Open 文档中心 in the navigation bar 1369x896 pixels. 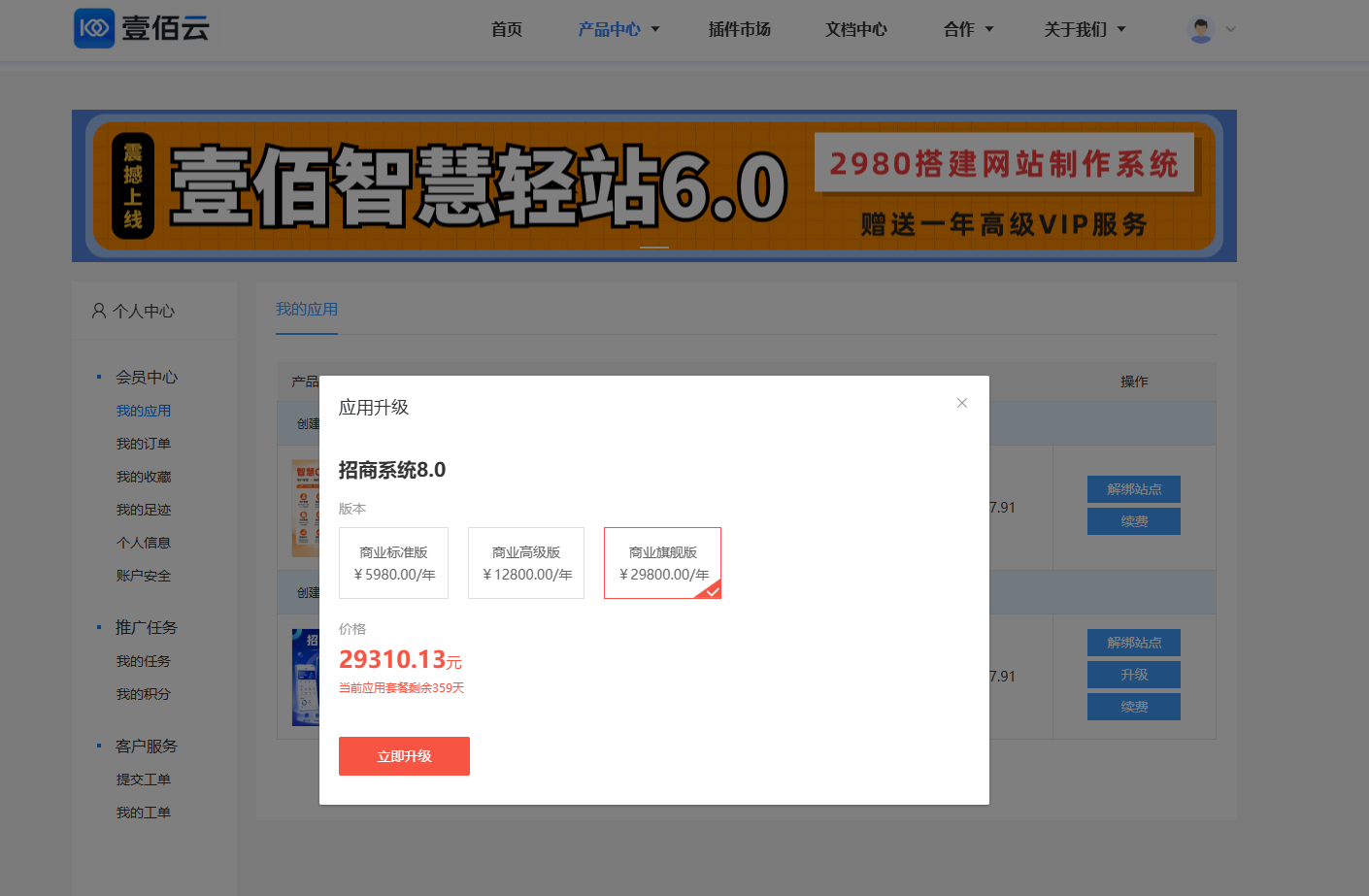tap(856, 29)
